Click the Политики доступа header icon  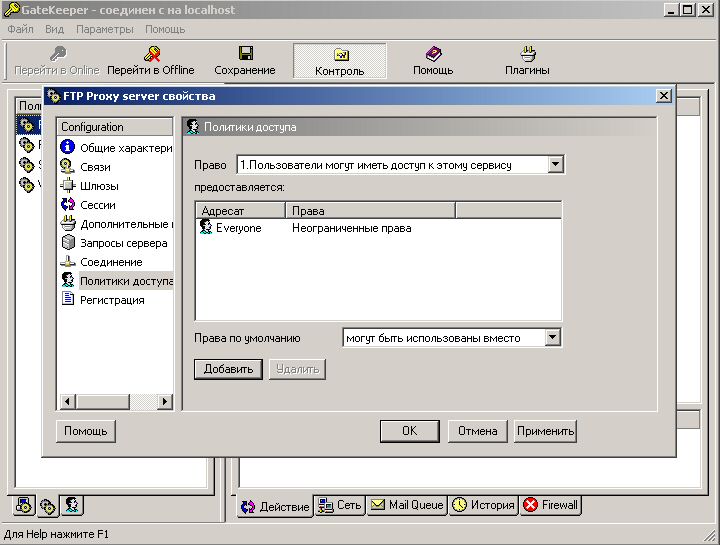[x=193, y=127]
